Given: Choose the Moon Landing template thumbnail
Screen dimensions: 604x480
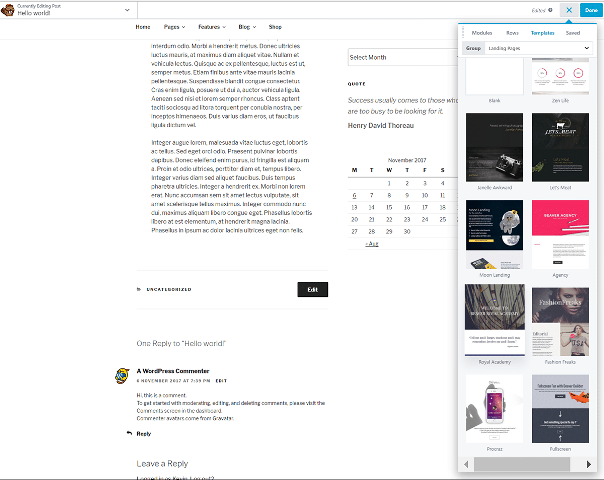Looking at the screenshot, I should point(494,234).
